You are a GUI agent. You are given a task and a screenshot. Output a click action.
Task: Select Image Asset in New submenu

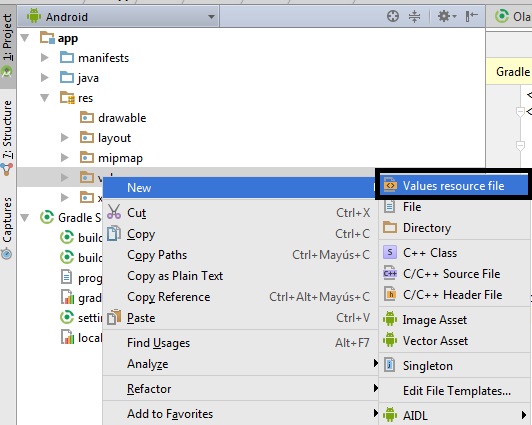pyautogui.click(x=454, y=320)
